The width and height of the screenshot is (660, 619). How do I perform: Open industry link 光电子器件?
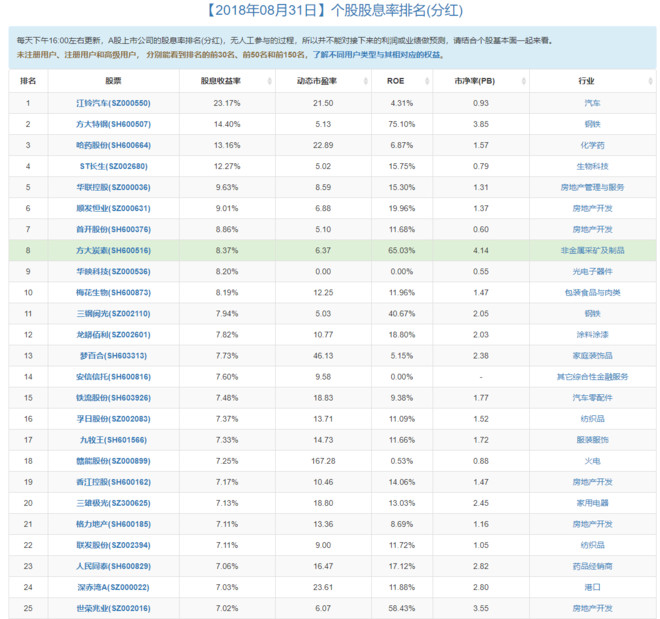click(592, 271)
